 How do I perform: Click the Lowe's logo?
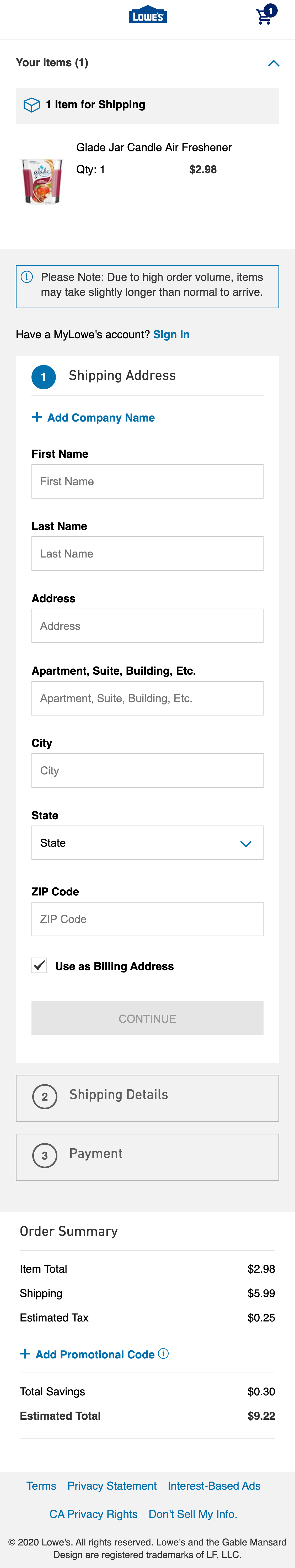tap(147, 15)
